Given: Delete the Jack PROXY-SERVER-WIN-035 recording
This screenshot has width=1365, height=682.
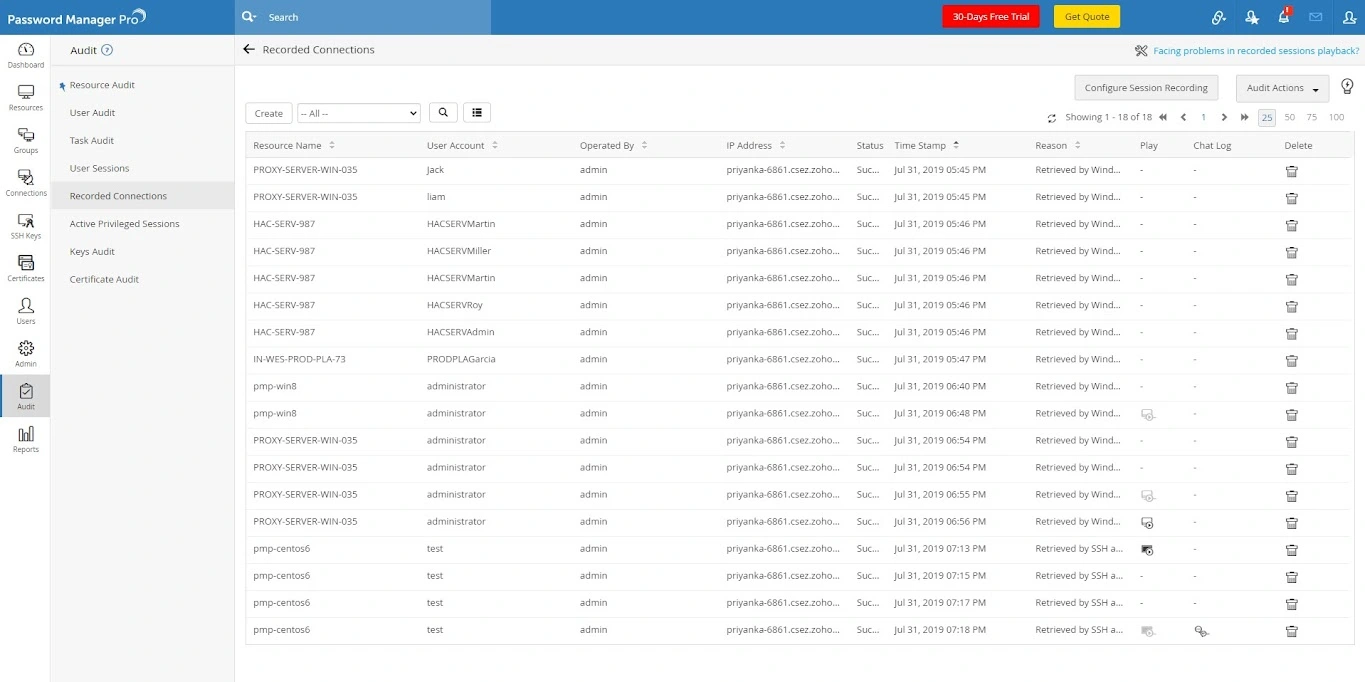Looking at the screenshot, I should click(1291, 171).
